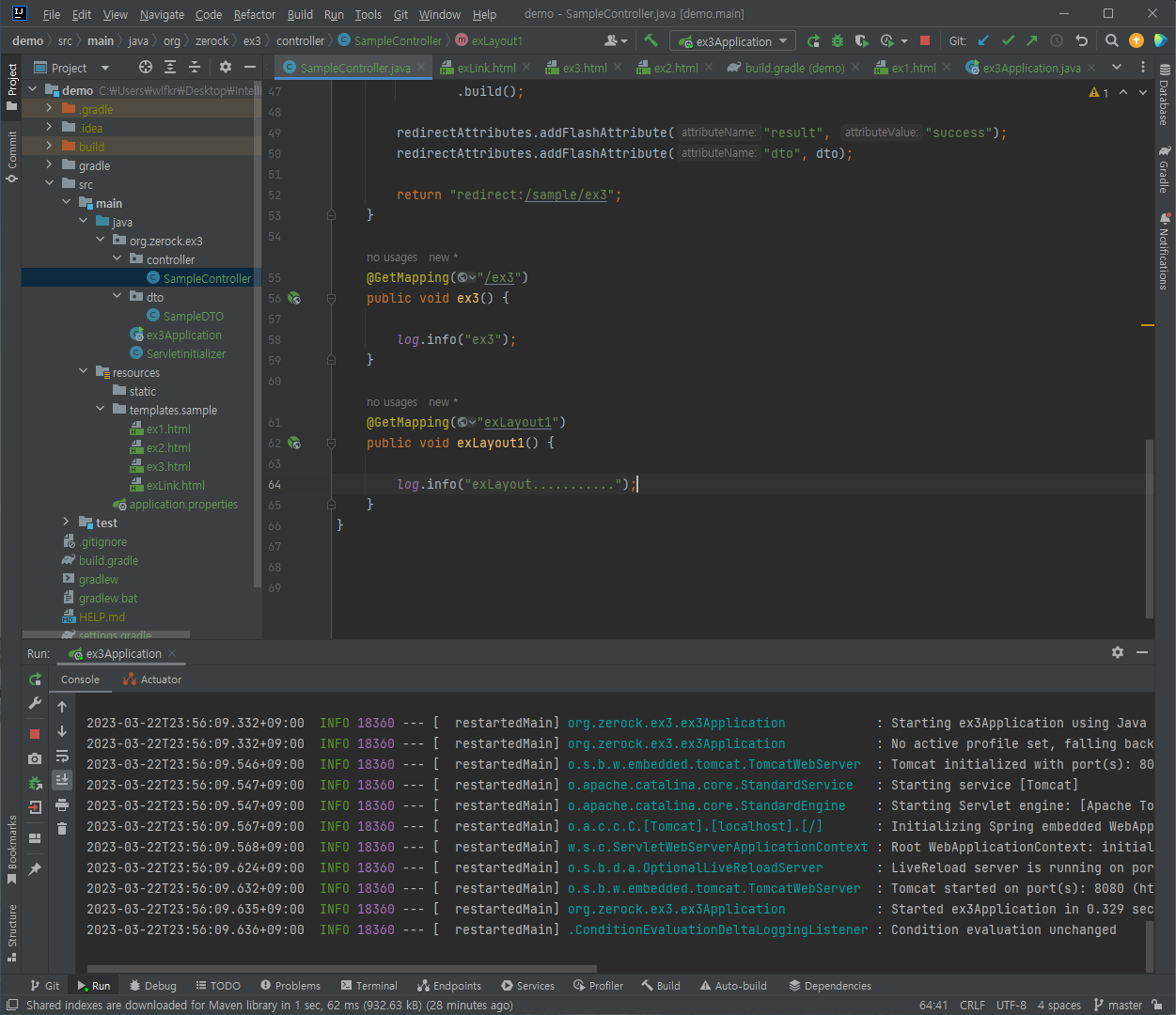Viewport: 1176px width, 1015px height.
Task: Click the run gutter icon beside ex3()
Action: 294,298
